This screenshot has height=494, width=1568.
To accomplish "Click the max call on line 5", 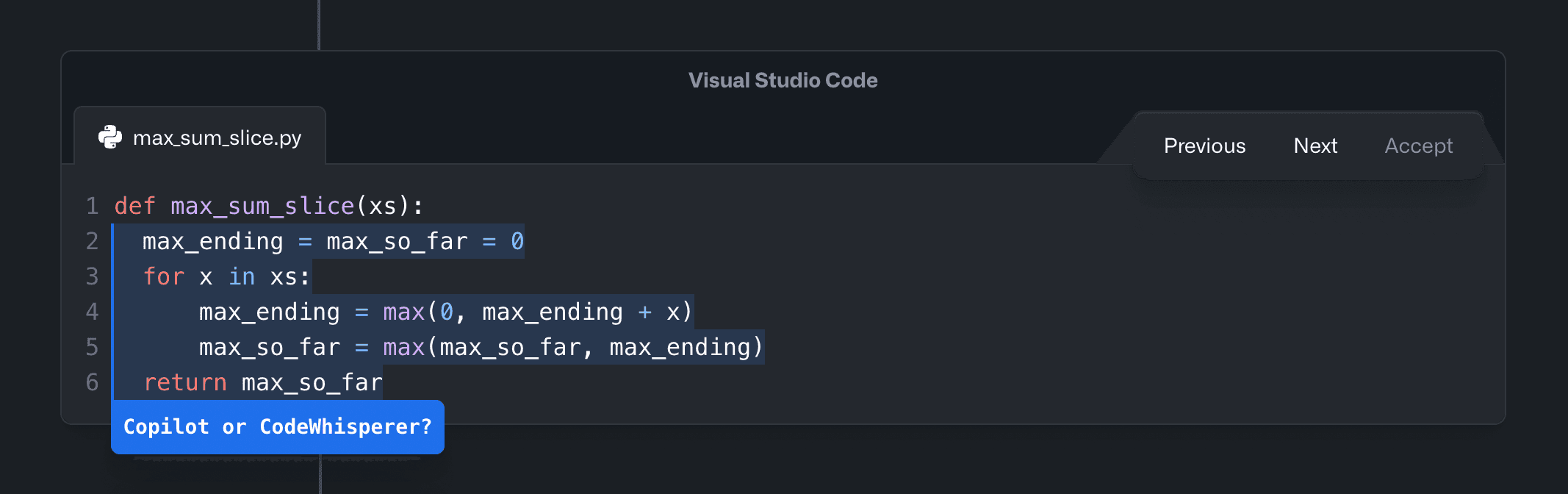I will tap(403, 347).
